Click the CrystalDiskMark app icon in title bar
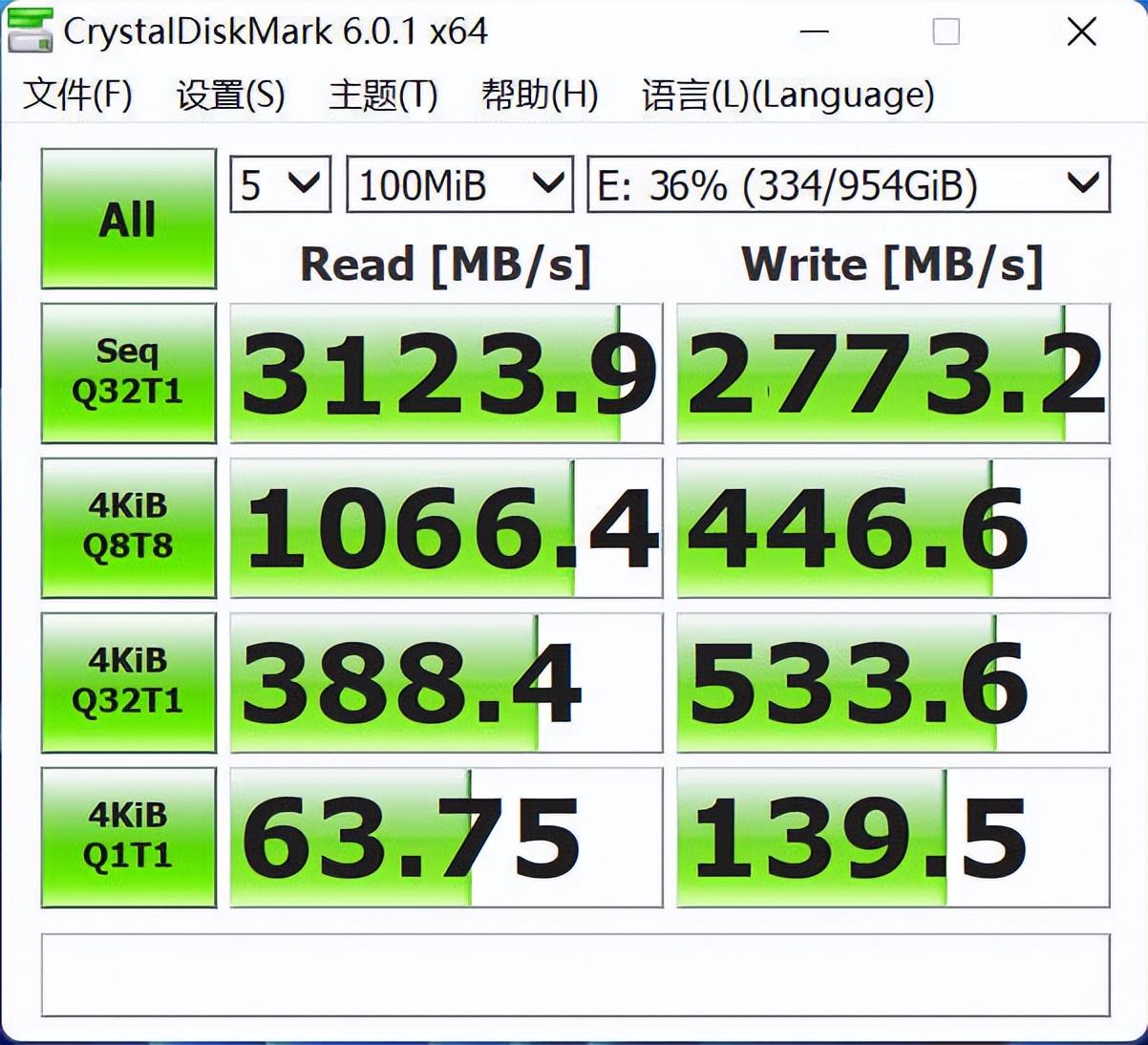The width and height of the screenshot is (1148, 1045). [x=29, y=30]
